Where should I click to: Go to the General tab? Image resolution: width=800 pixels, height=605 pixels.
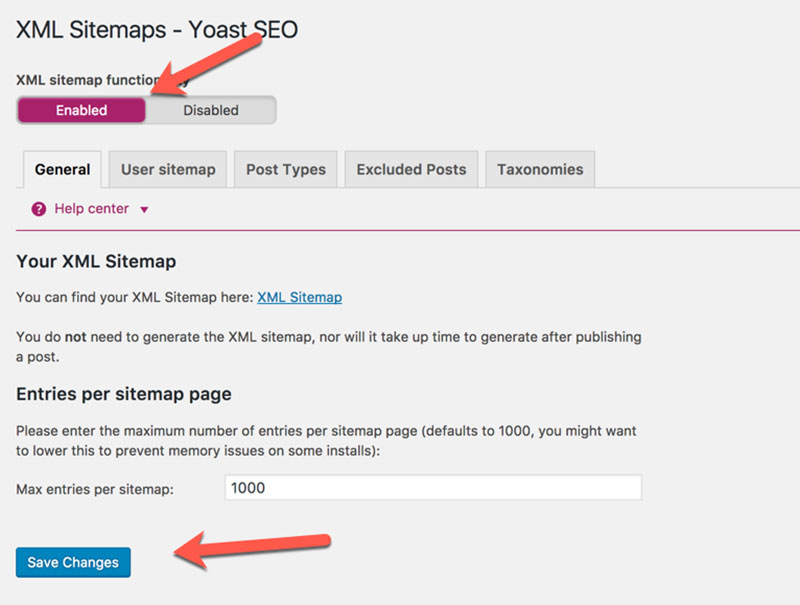61,169
